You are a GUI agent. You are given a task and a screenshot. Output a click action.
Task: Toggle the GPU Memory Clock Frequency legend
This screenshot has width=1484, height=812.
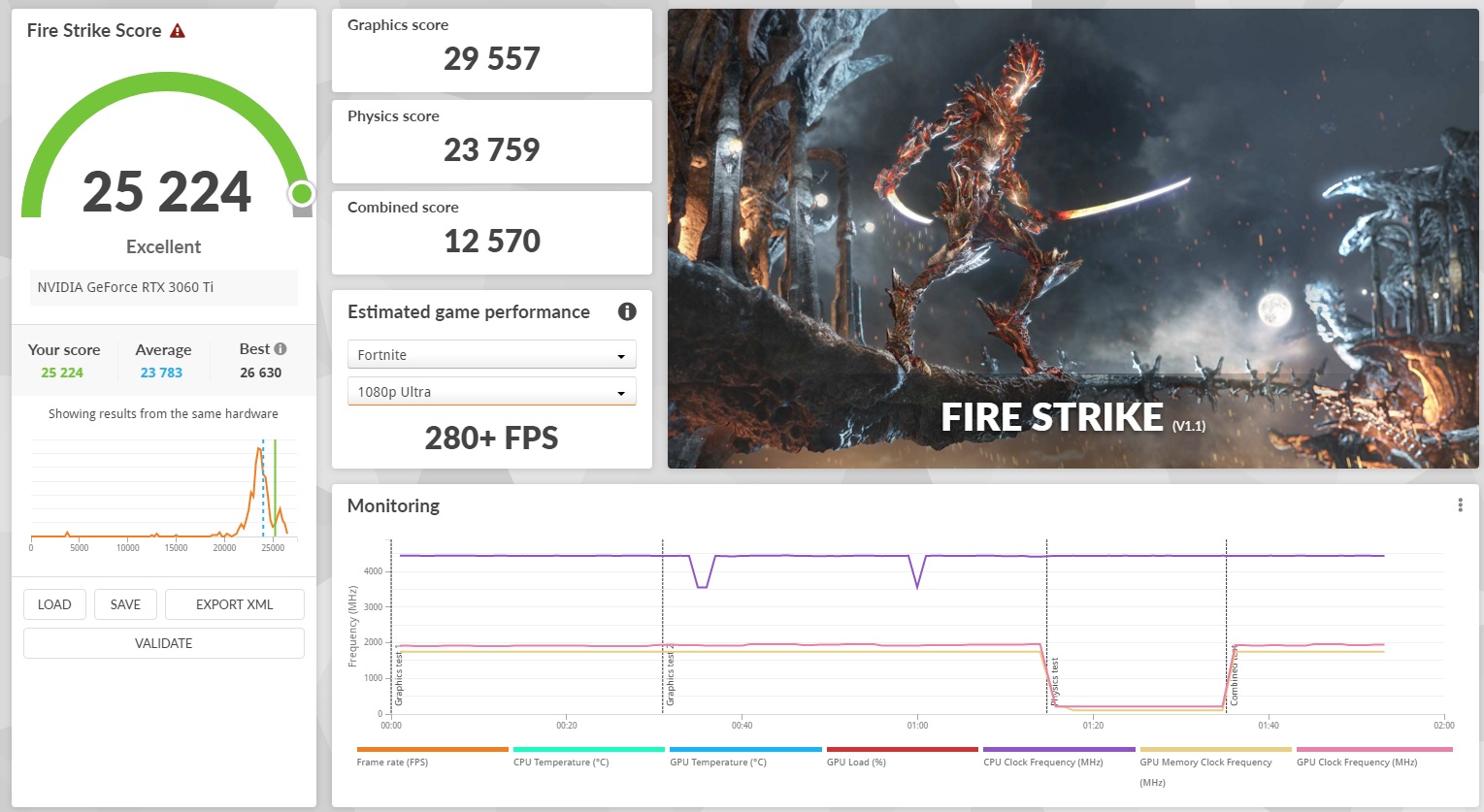click(x=1215, y=766)
